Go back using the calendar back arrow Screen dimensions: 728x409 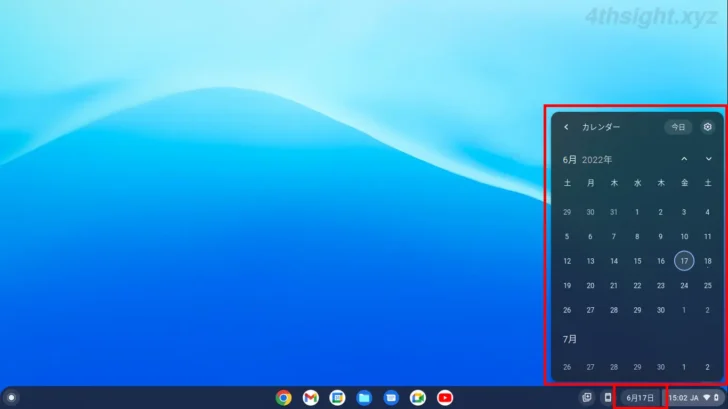(x=566, y=127)
